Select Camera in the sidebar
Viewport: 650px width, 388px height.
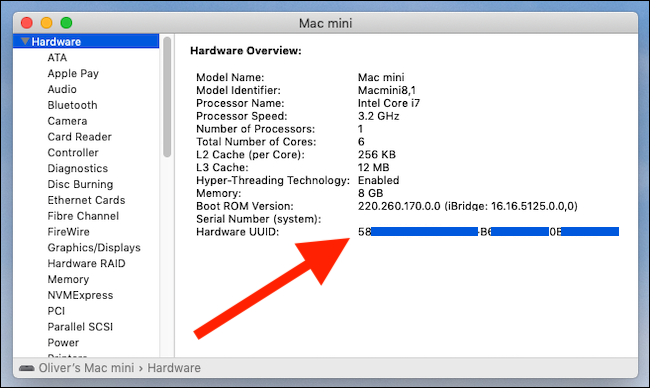[67, 121]
